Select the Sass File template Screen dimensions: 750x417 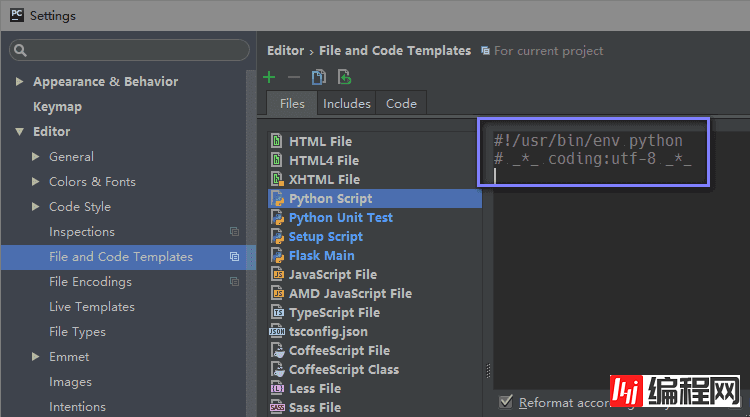click(314, 408)
